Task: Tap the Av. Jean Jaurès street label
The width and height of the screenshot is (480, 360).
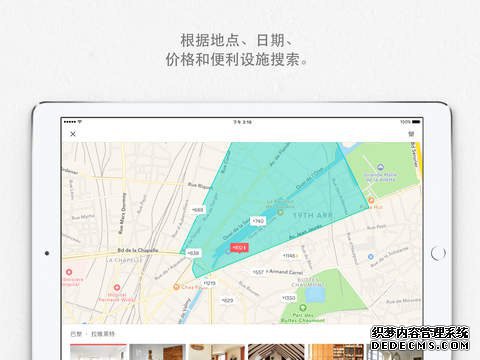Action: pos(306,232)
